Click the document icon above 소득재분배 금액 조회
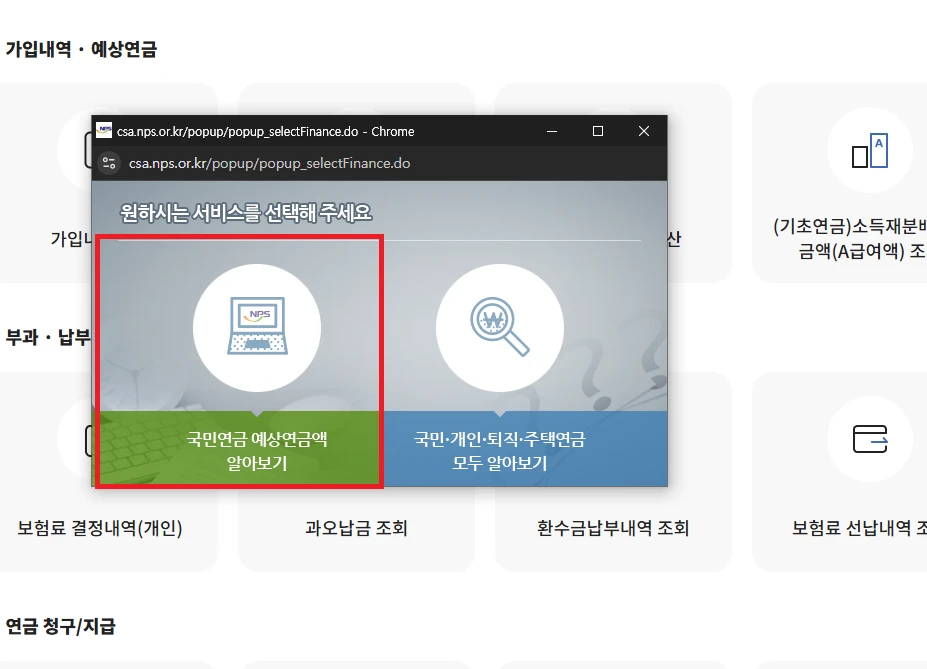 click(869, 152)
